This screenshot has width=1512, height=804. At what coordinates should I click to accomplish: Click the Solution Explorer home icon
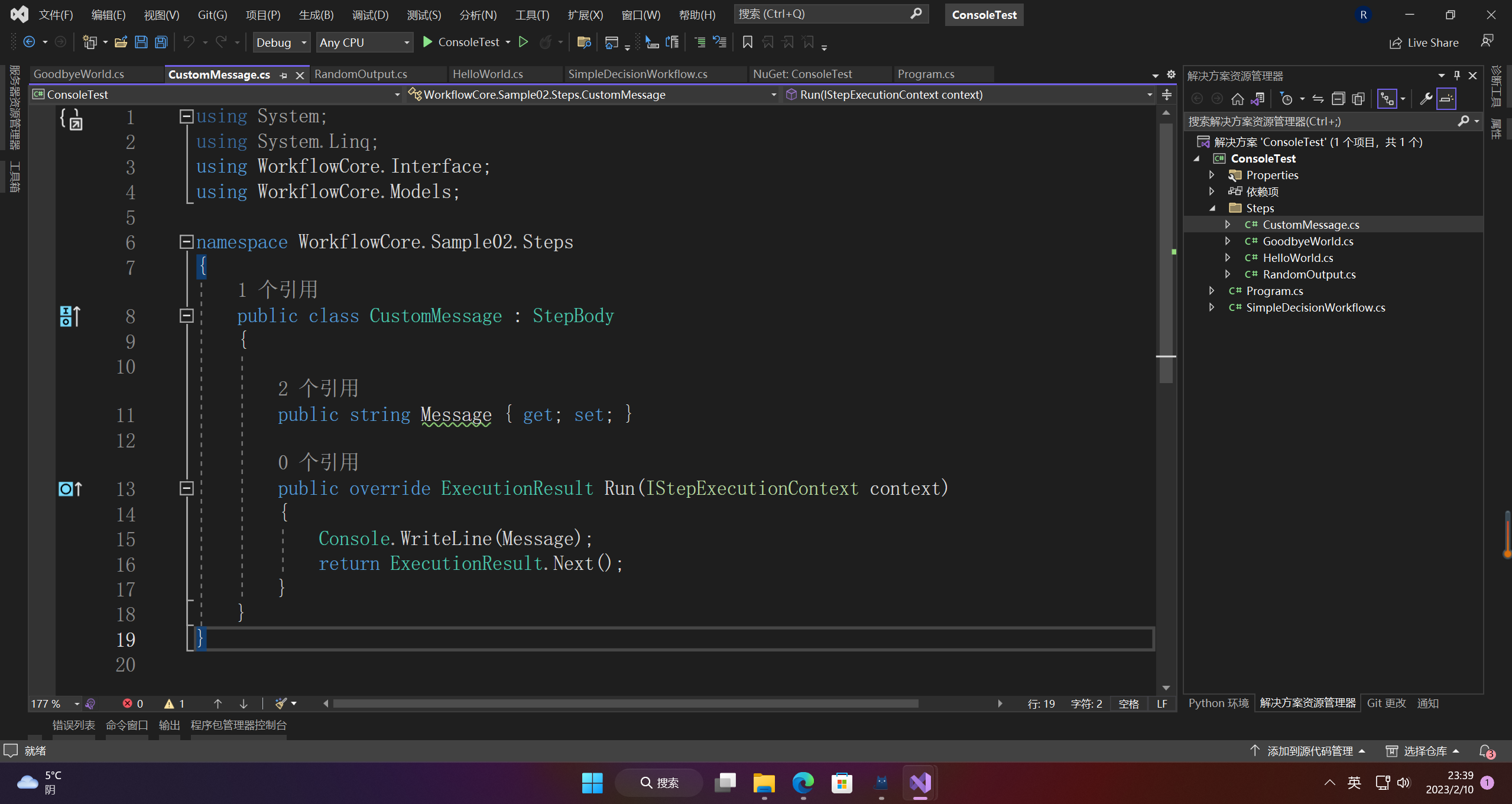[1237, 99]
